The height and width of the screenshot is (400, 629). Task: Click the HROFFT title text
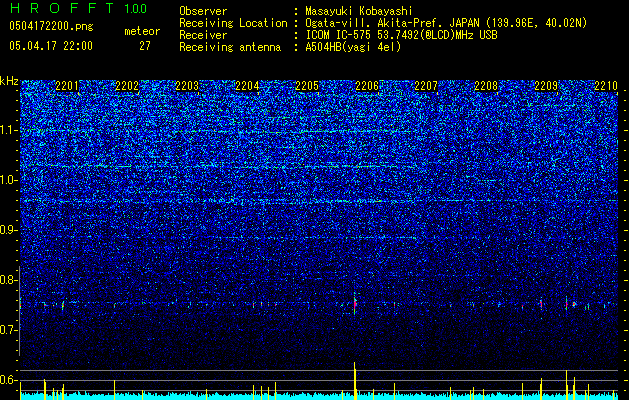pos(62,8)
